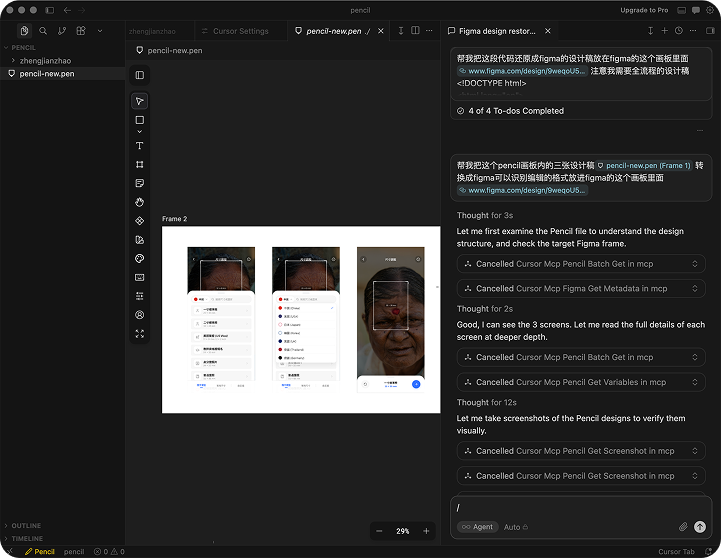Select the Frame tool

click(x=140, y=165)
